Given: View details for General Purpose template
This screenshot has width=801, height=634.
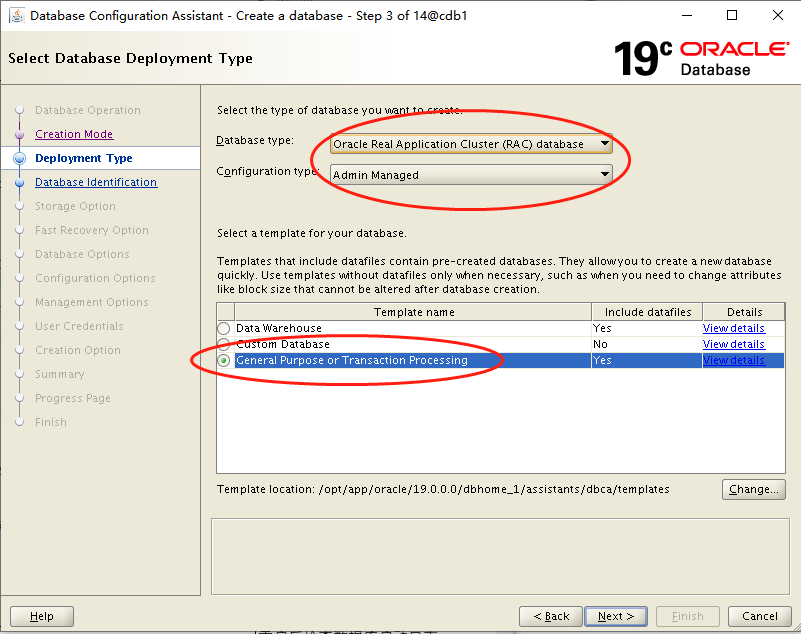Looking at the screenshot, I should [734, 360].
